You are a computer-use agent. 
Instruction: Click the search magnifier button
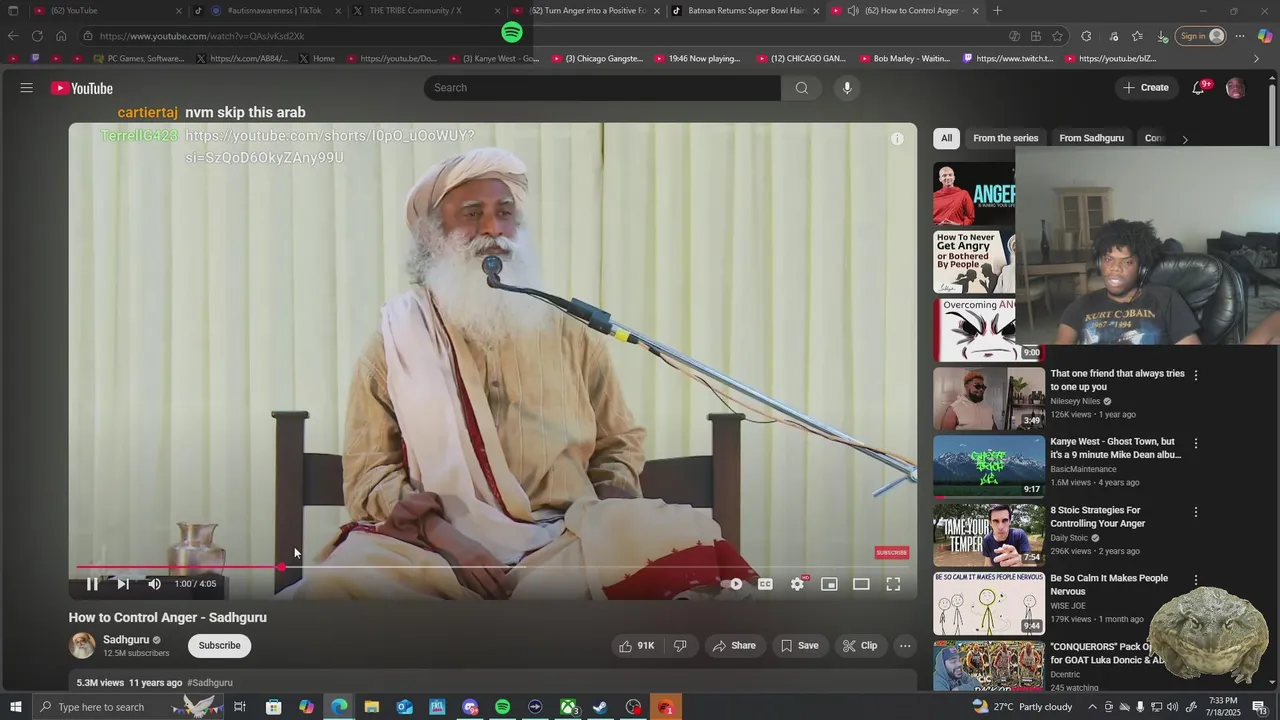click(802, 88)
